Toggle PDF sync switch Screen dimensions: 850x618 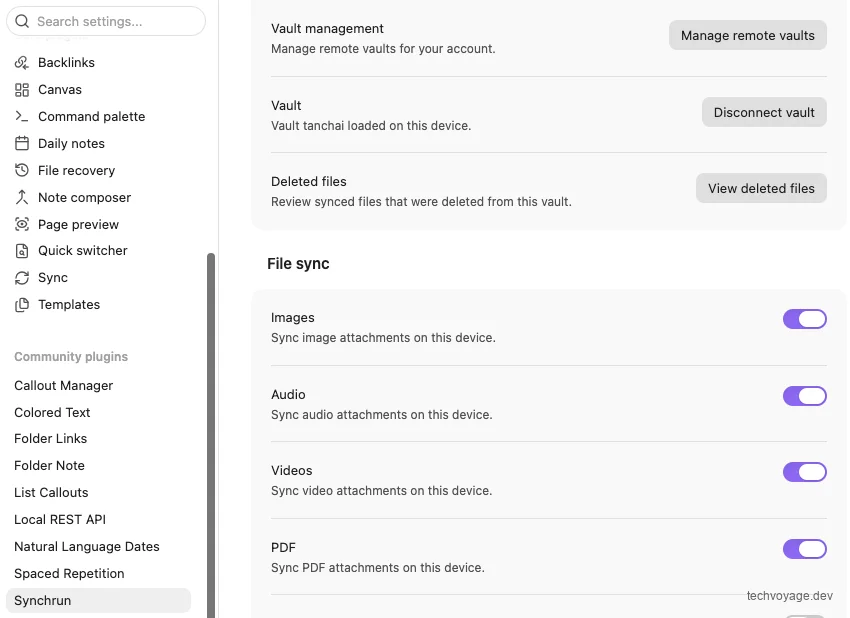pos(804,549)
